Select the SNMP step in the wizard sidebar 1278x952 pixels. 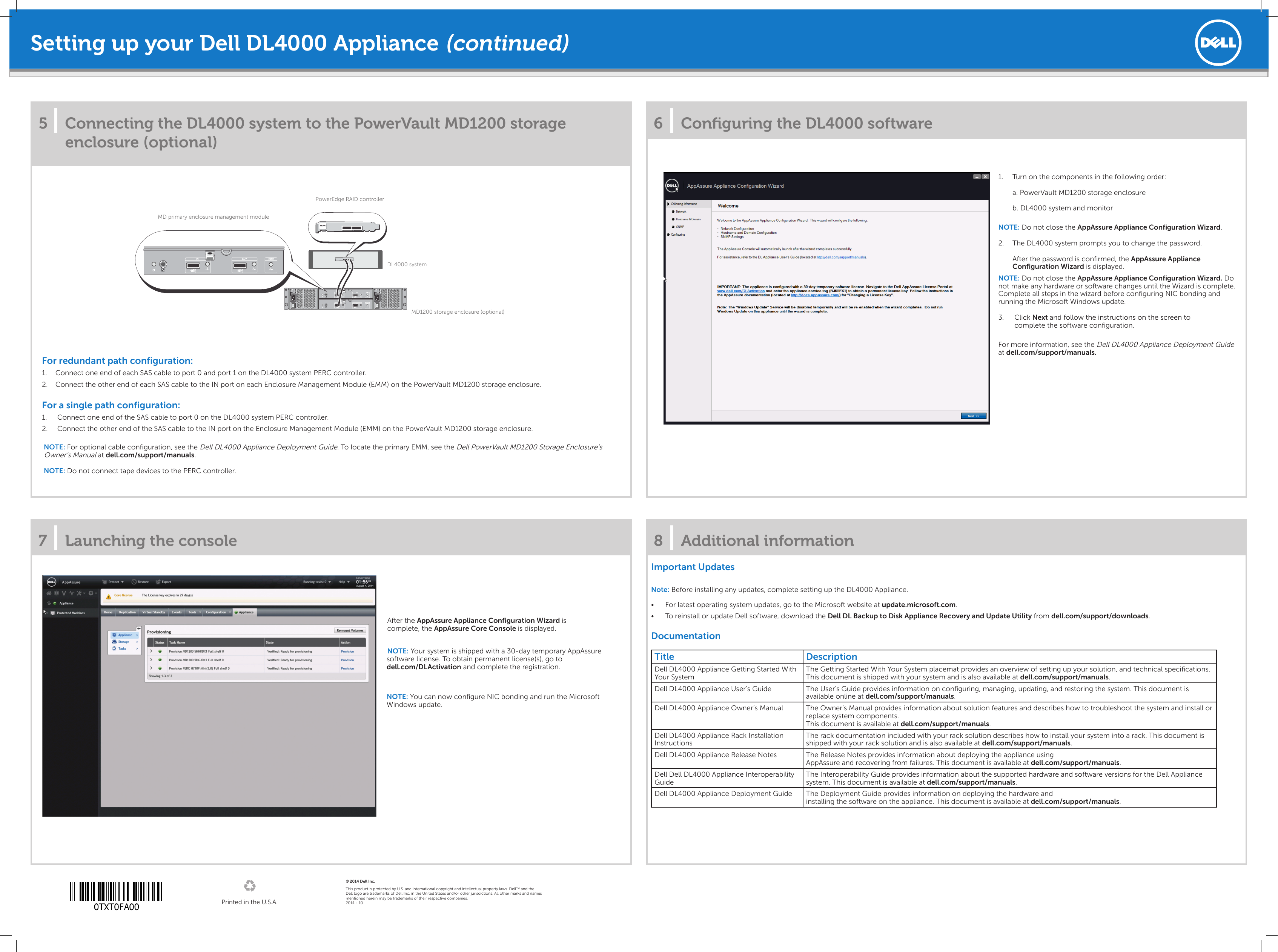(680, 227)
